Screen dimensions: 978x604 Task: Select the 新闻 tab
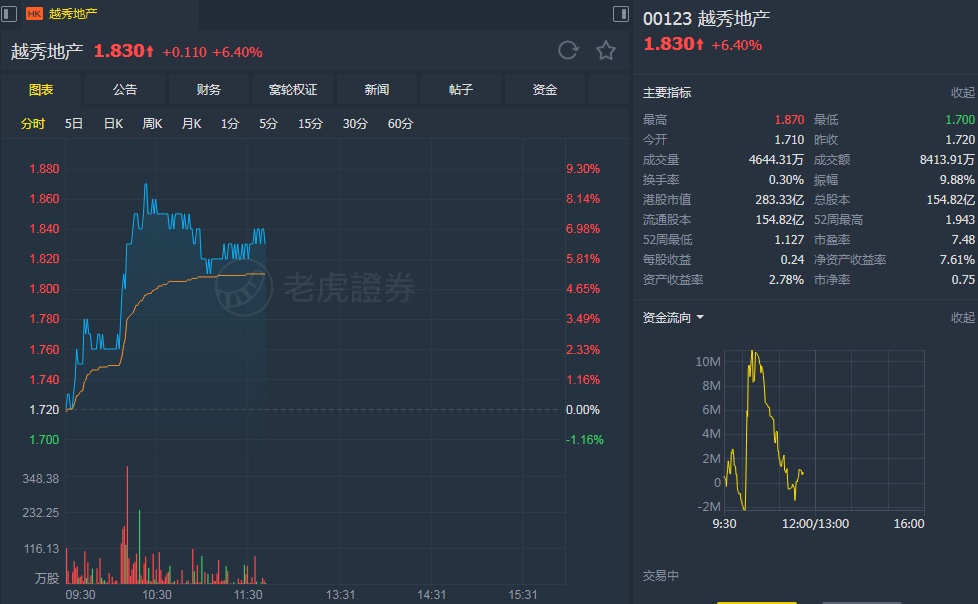(x=377, y=90)
